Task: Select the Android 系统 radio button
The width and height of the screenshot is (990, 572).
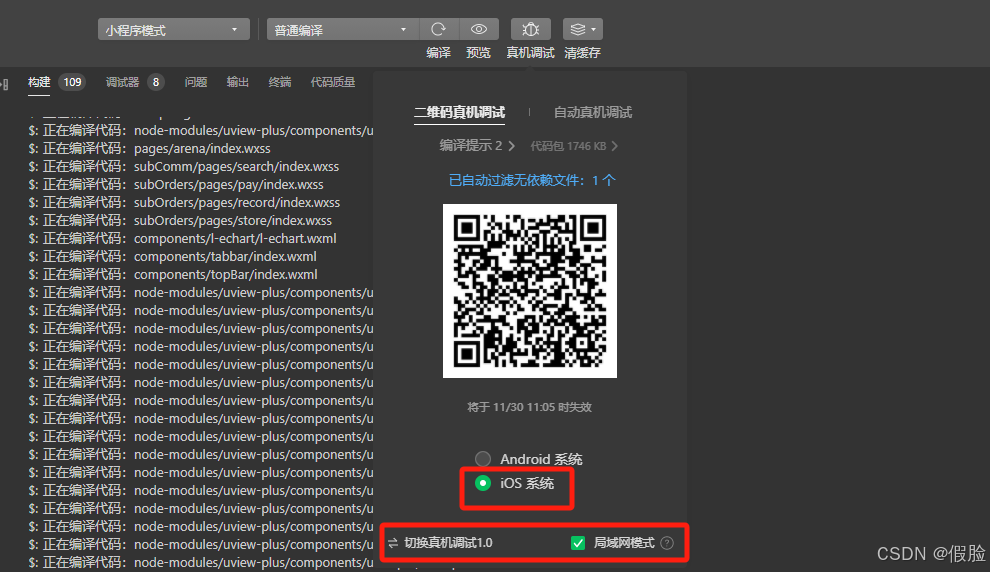Action: click(x=483, y=459)
